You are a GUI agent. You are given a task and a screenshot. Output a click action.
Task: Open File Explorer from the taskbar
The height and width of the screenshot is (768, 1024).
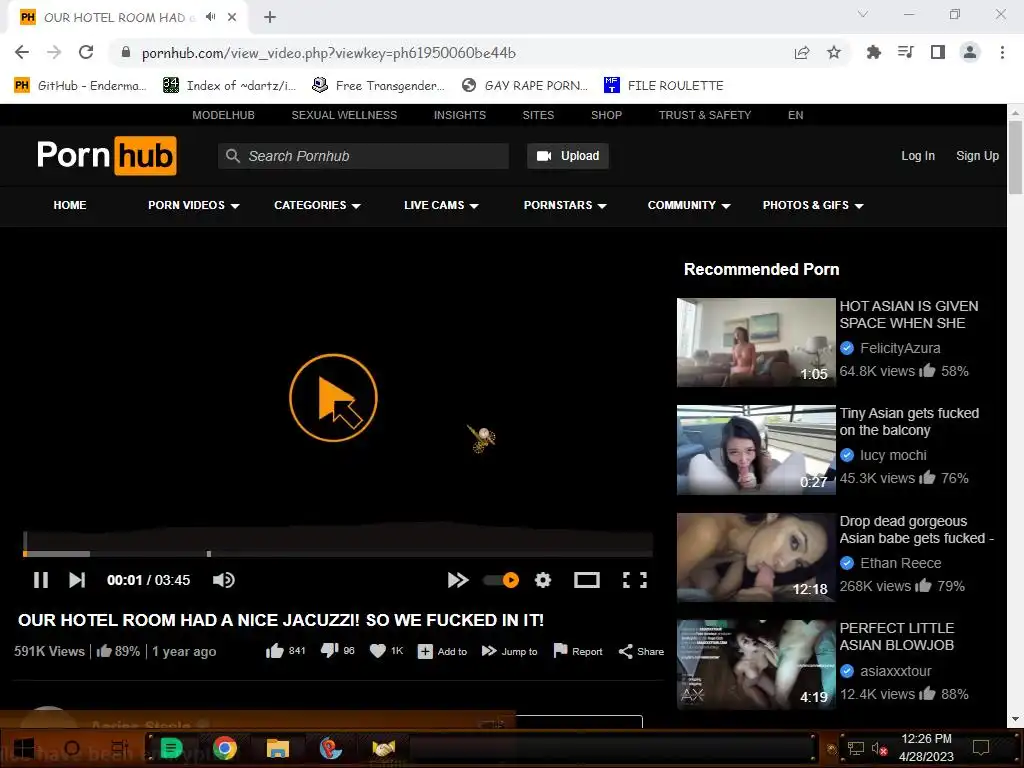[277, 748]
